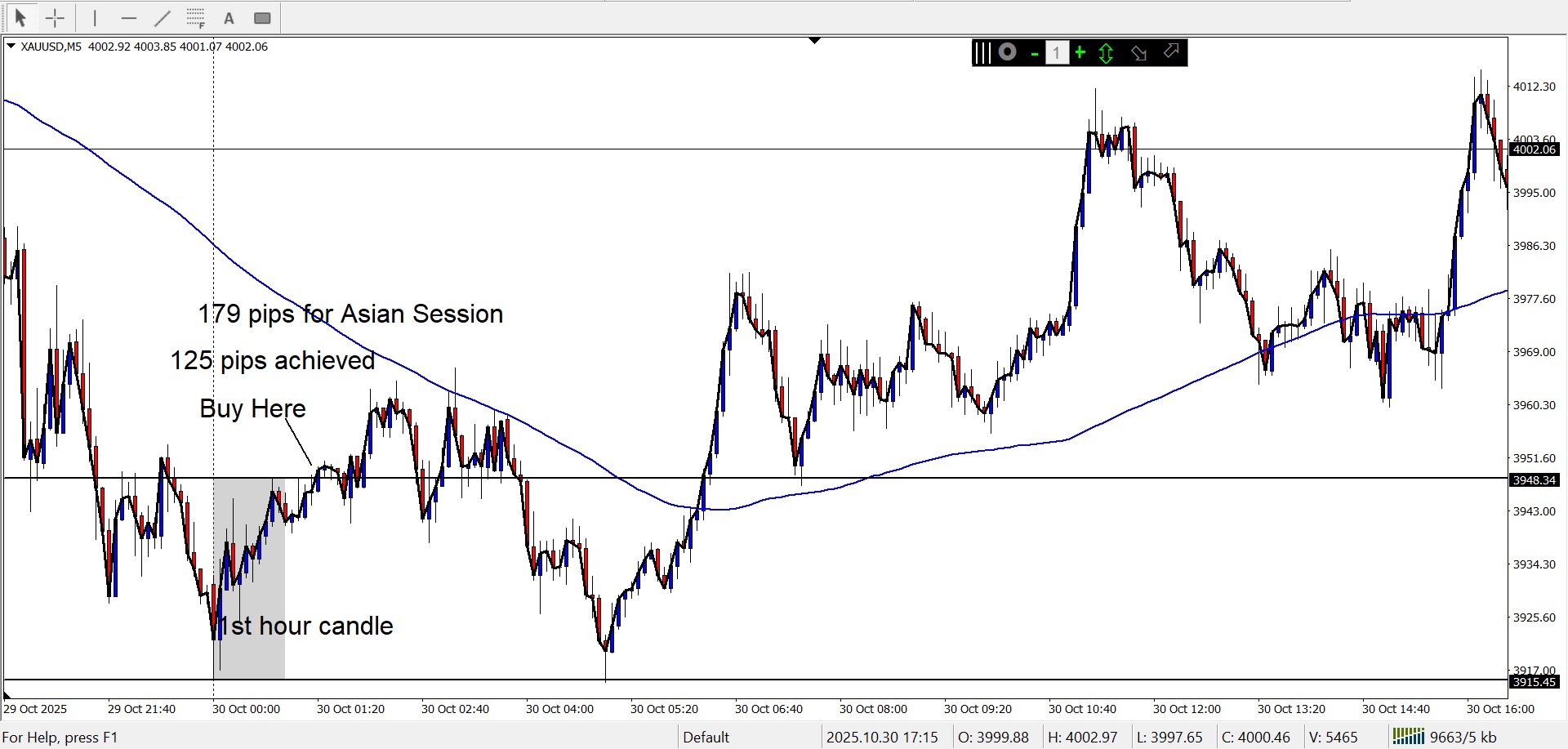Screen dimensions: 1568x749
Task: Choose the Horizontal Line drawing tool
Action: [128, 17]
